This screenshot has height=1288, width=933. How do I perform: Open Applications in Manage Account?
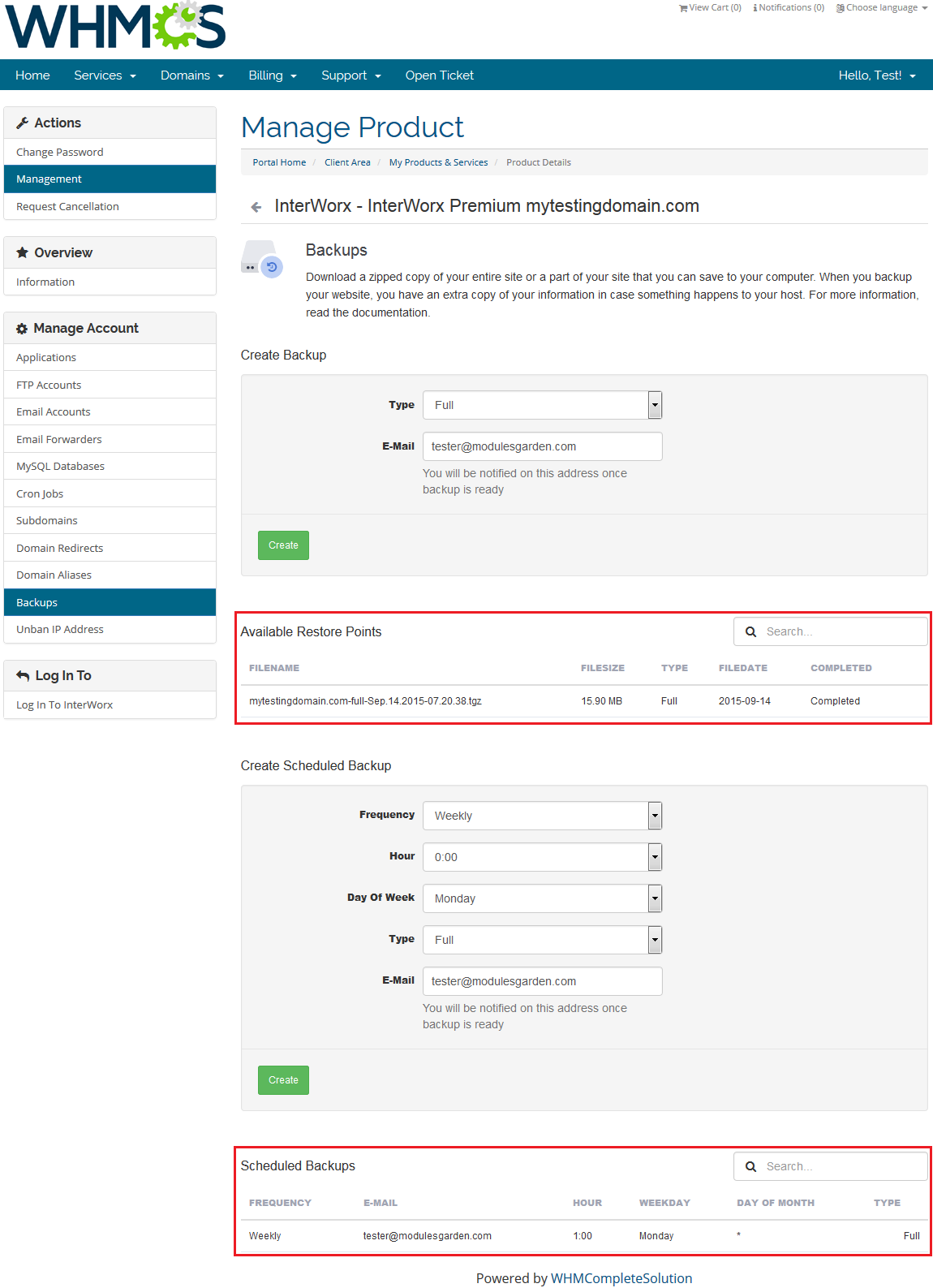point(110,357)
